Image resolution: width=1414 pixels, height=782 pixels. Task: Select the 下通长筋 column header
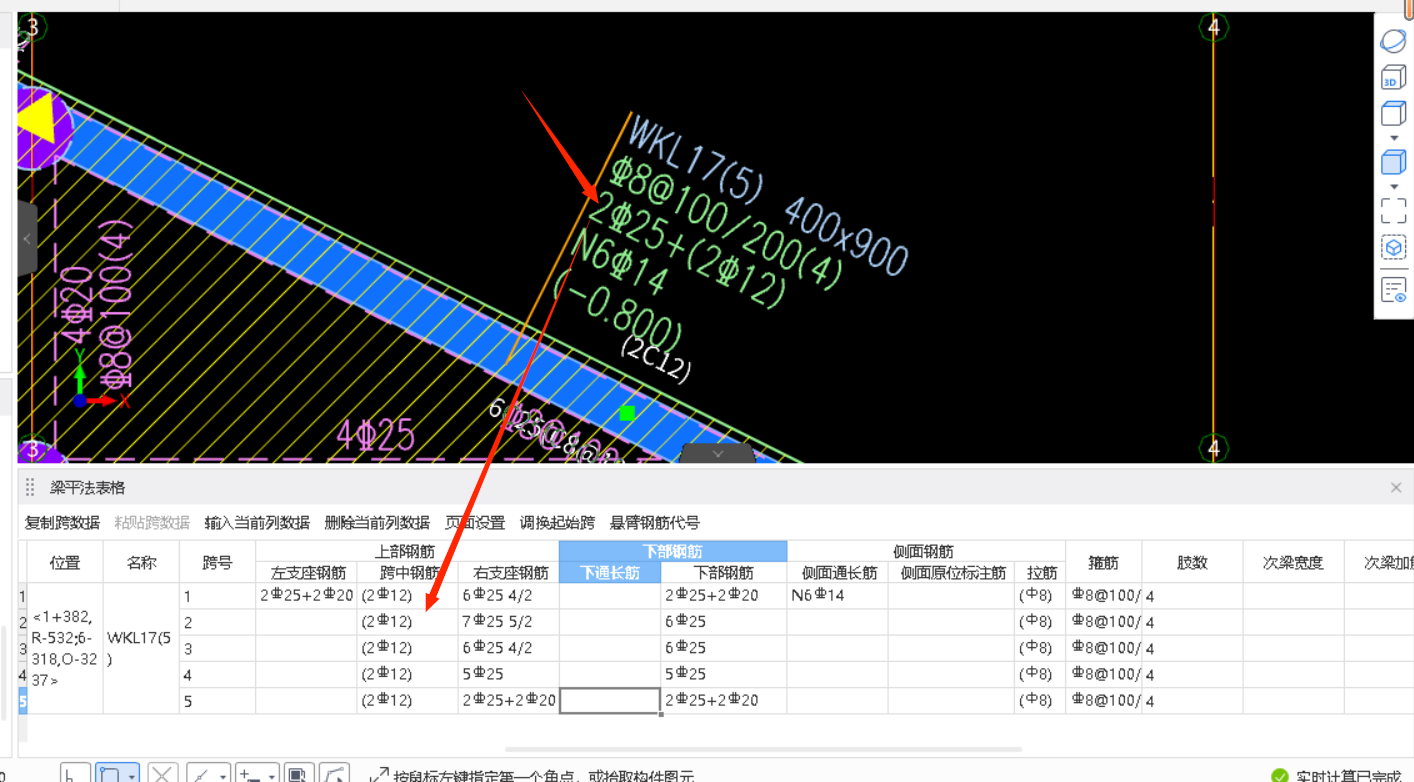609,573
